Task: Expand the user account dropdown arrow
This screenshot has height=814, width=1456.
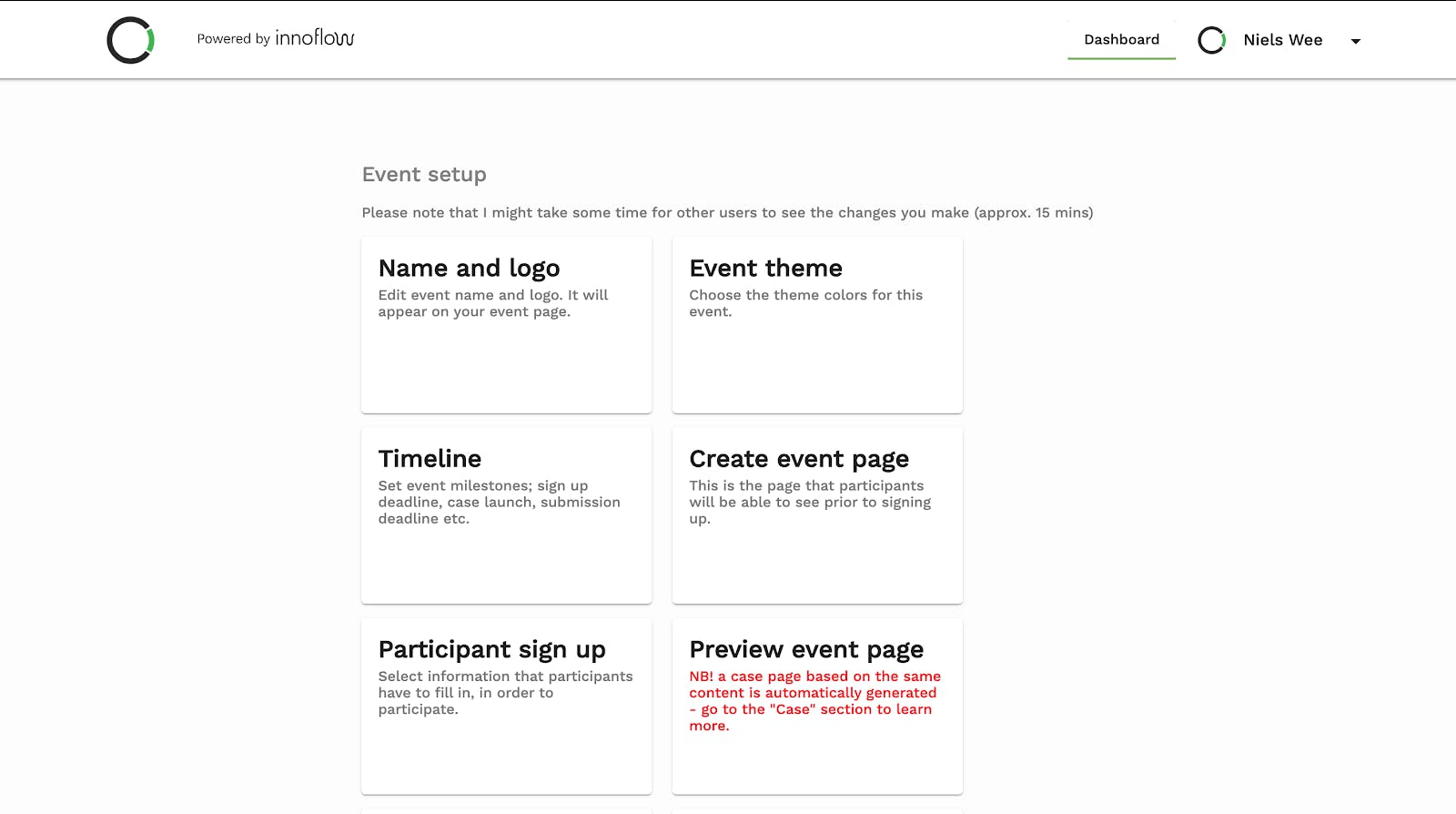Action: [x=1355, y=41]
